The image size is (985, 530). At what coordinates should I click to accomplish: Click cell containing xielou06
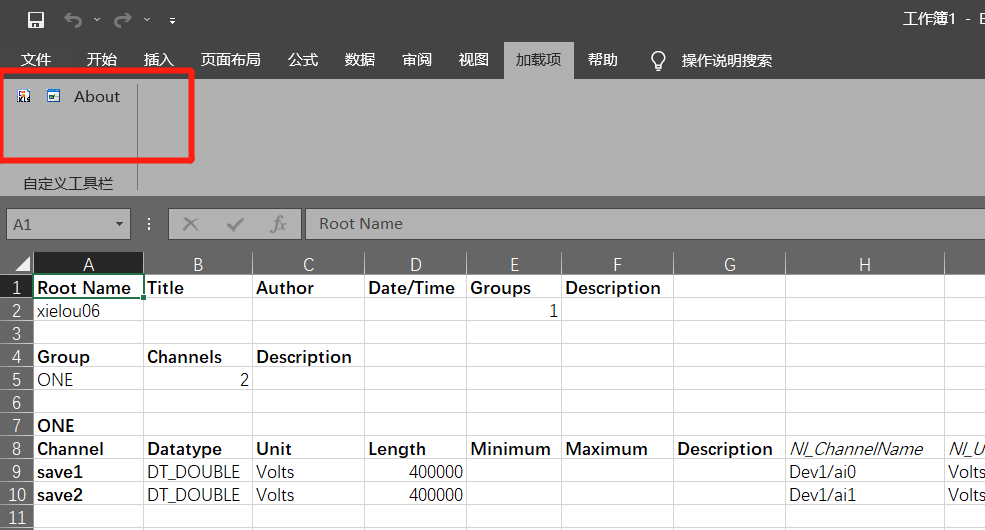[x=89, y=311]
